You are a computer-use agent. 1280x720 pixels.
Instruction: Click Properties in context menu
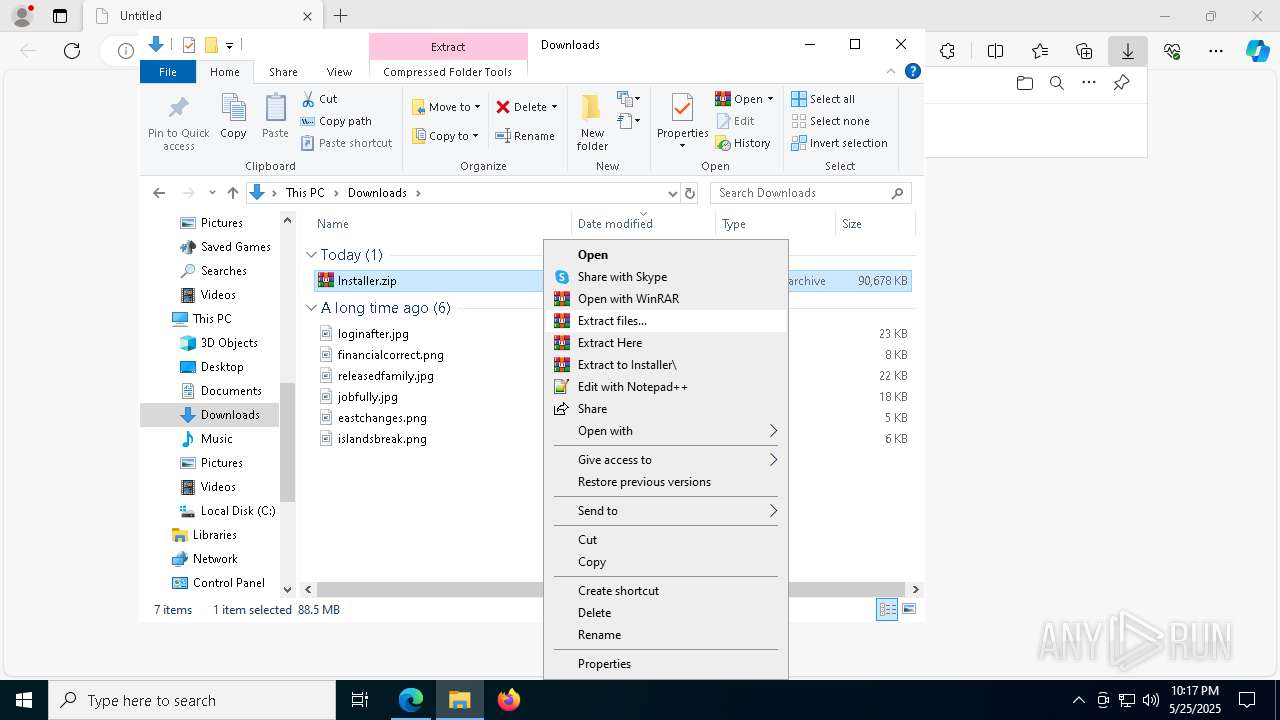pos(666,664)
